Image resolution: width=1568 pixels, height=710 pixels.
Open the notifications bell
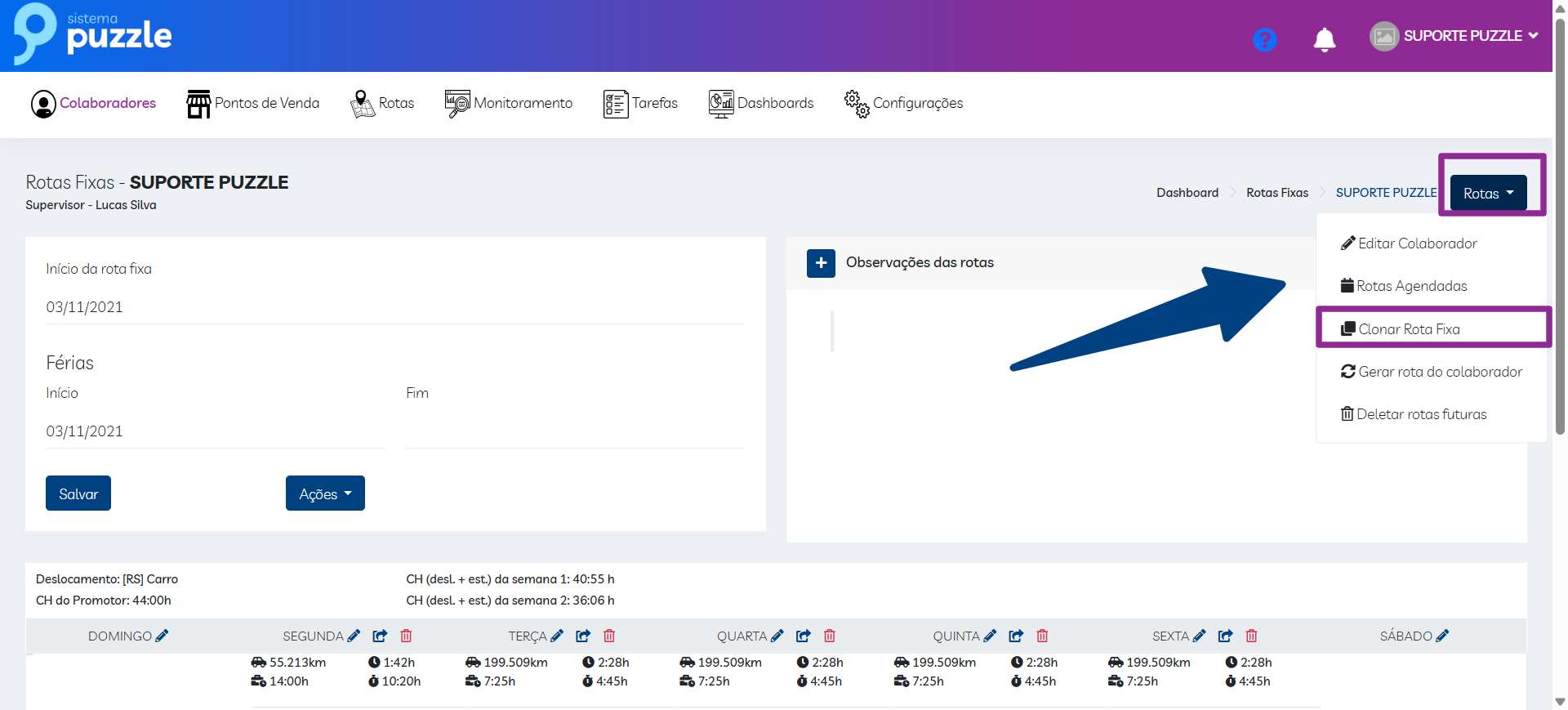click(x=1324, y=39)
